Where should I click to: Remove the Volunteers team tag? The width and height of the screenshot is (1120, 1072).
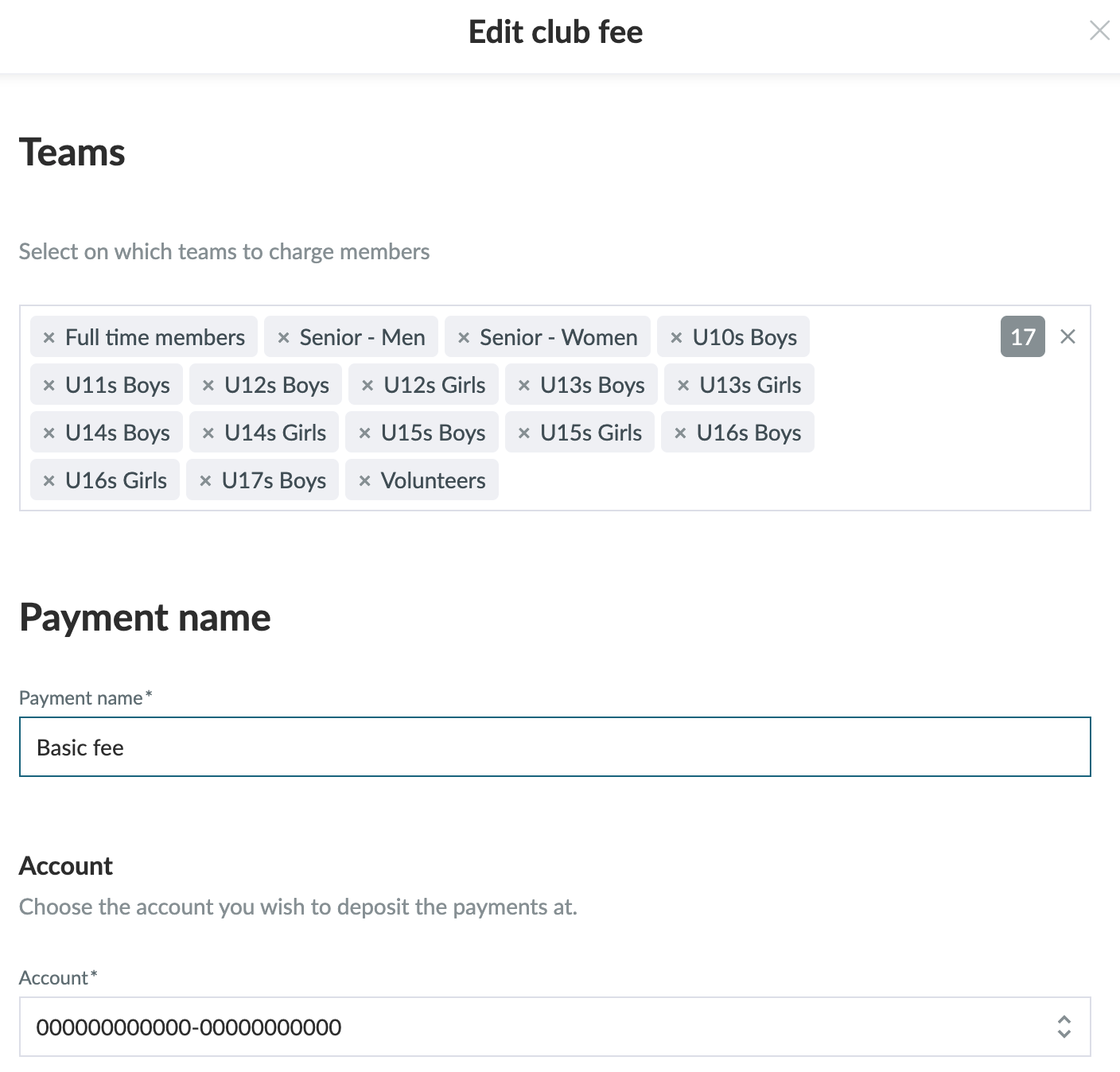tap(365, 480)
